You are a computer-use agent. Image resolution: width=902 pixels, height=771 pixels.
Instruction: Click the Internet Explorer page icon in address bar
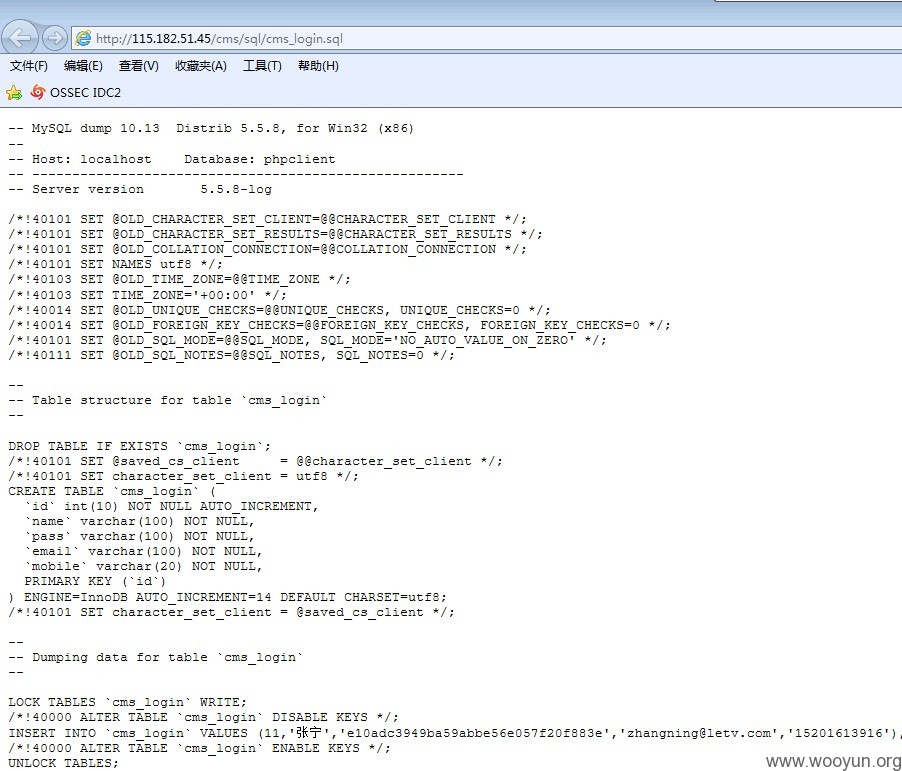pos(83,39)
